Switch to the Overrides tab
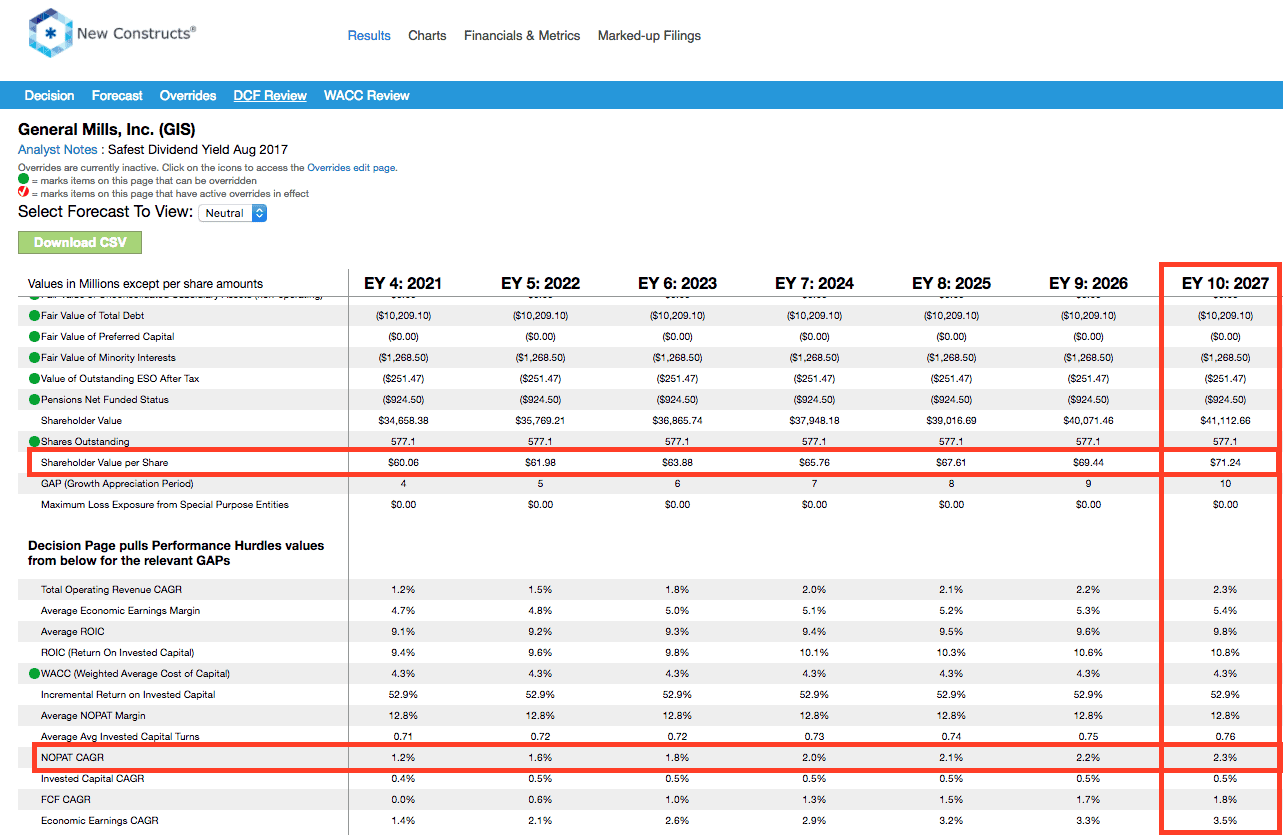 [188, 95]
